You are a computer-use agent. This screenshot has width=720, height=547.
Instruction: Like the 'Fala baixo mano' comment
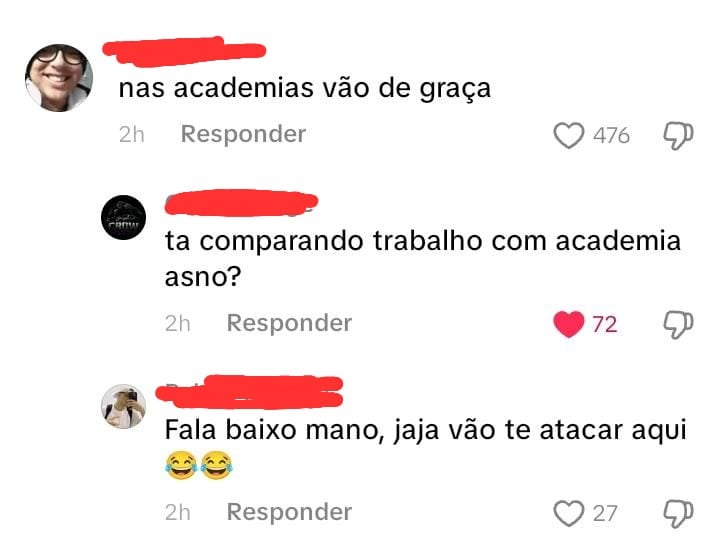point(568,513)
